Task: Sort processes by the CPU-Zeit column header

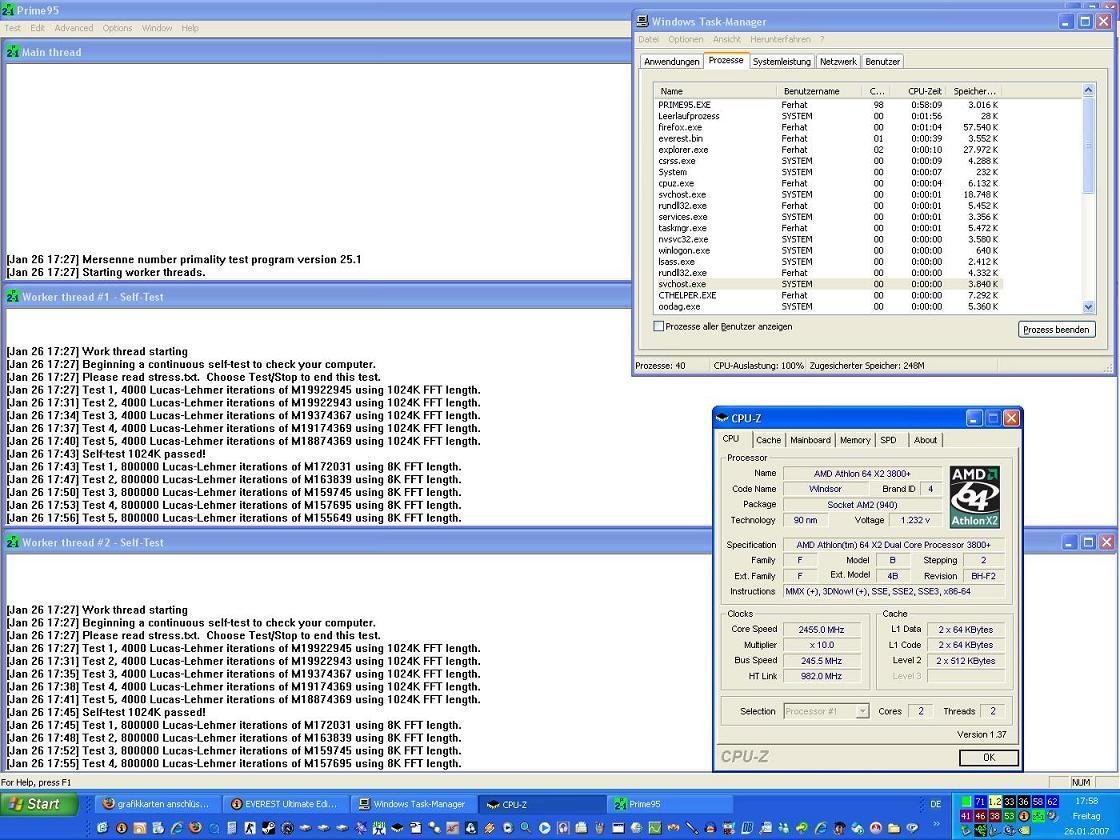Action: (916, 91)
